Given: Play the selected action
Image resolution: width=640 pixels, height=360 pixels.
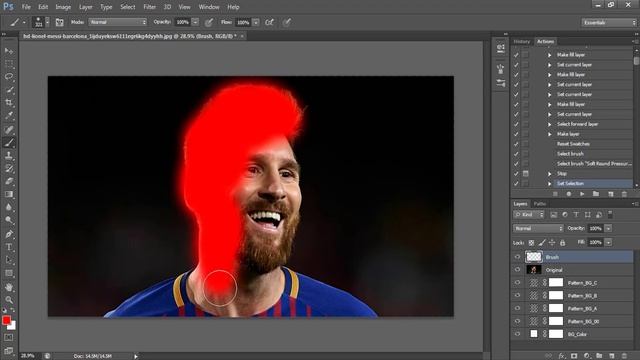Looking at the screenshot, I should [582, 194].
